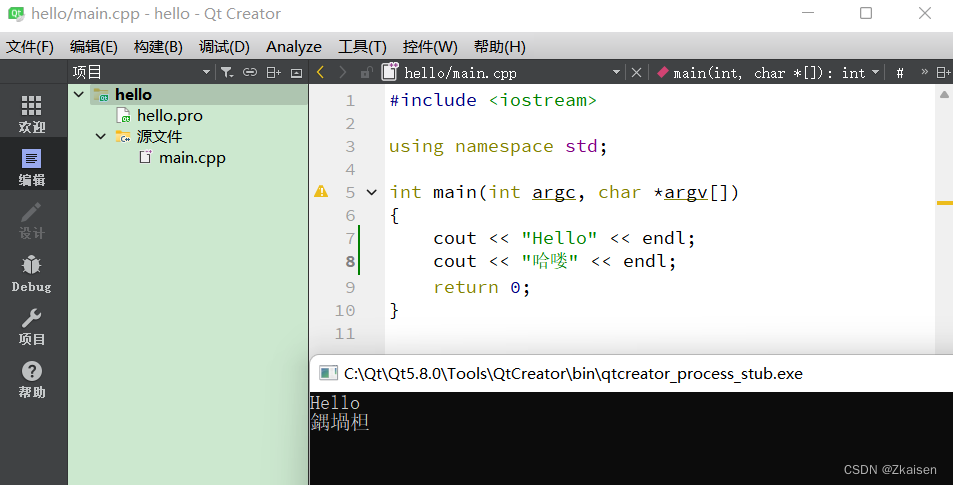Image resolution: width=953 pixels, height=485 pixels.
Task: Click the std namespace on line 3
Action: 582,146
